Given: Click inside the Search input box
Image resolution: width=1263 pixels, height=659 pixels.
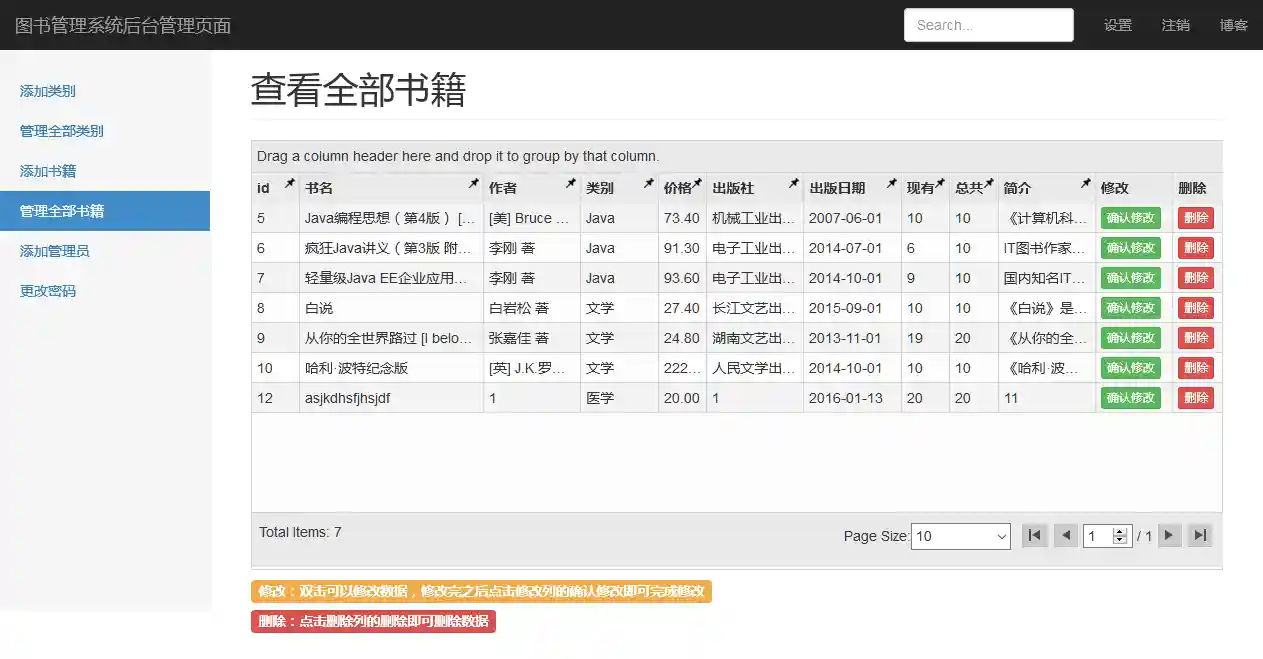Looking at the screenshot, I should pyautogui.click(x=988, y=25).
